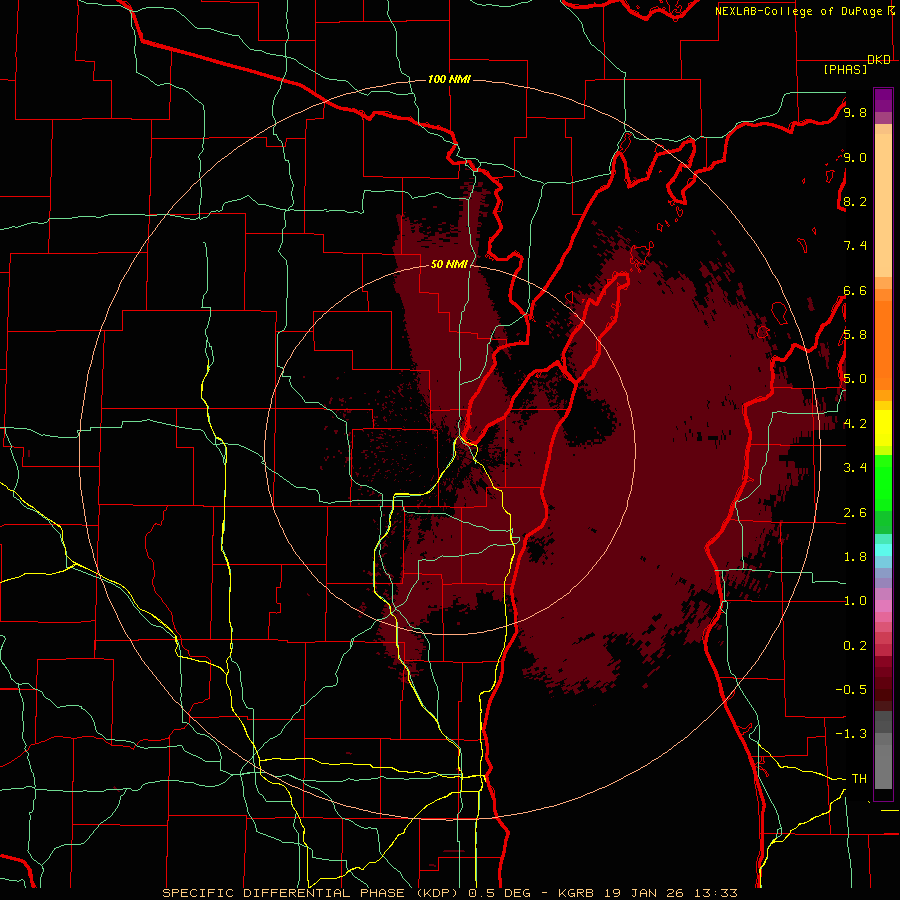The image size is (900, 900).
Task: Pick the pink band near 1.0
Action: pyautogui.click(x=883, y=606)
